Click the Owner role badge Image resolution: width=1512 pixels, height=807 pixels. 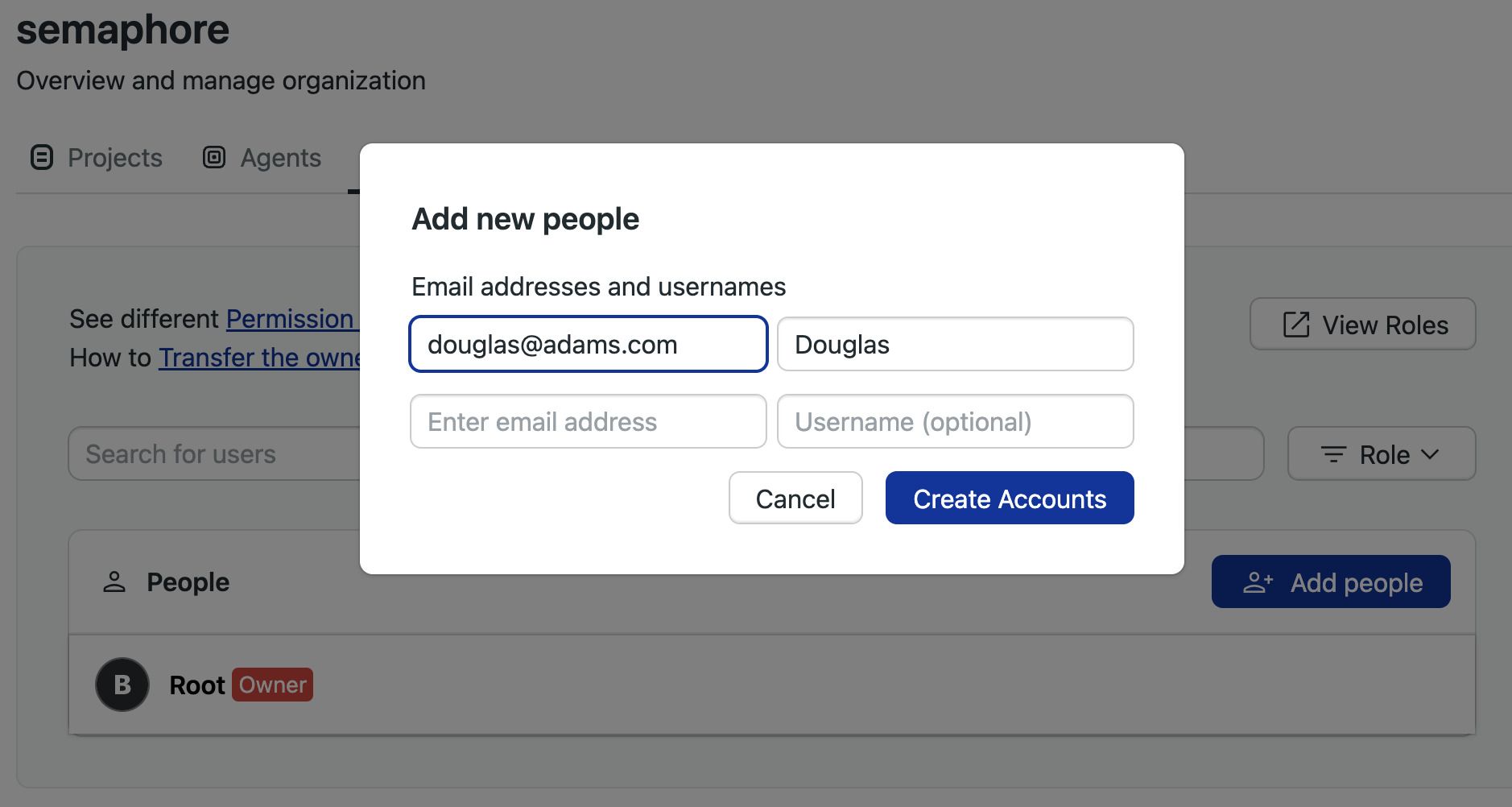[x=272, y=685]
